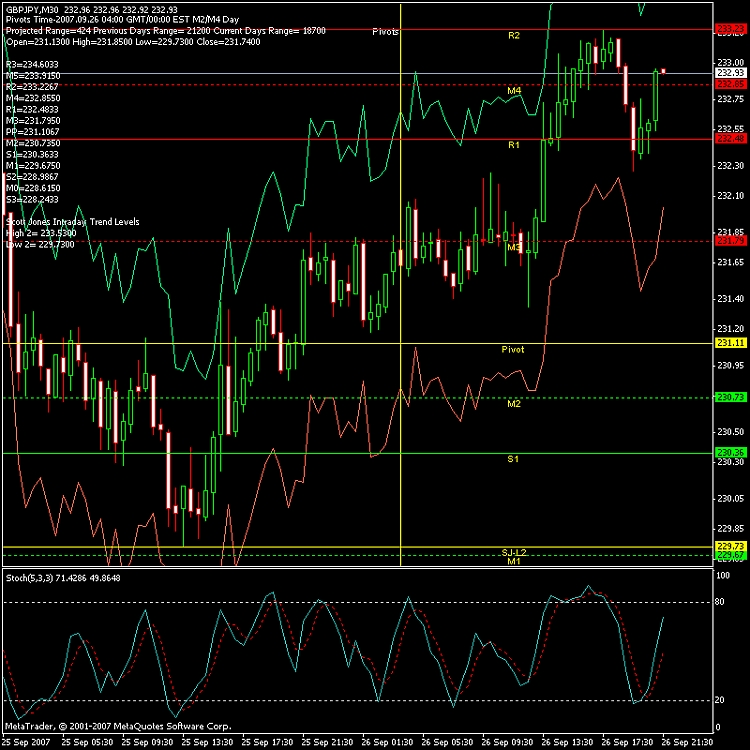
Task: Select the green 230.36 price tag
Action: pos(729,453)
